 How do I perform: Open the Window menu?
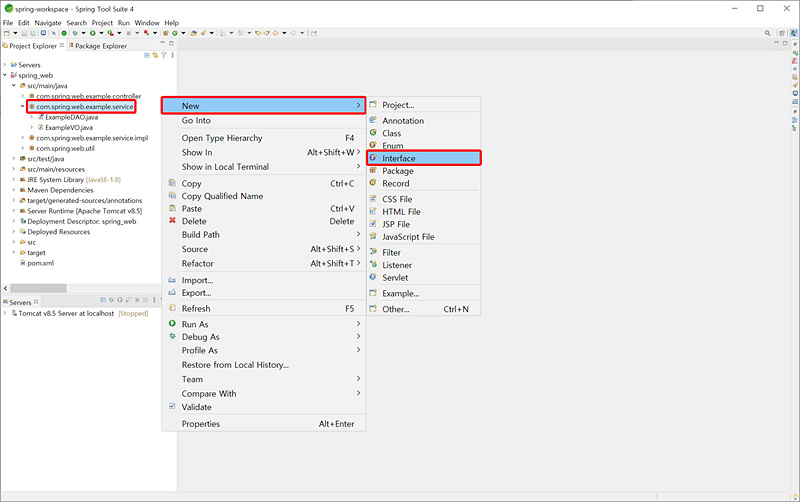point(147,23)
